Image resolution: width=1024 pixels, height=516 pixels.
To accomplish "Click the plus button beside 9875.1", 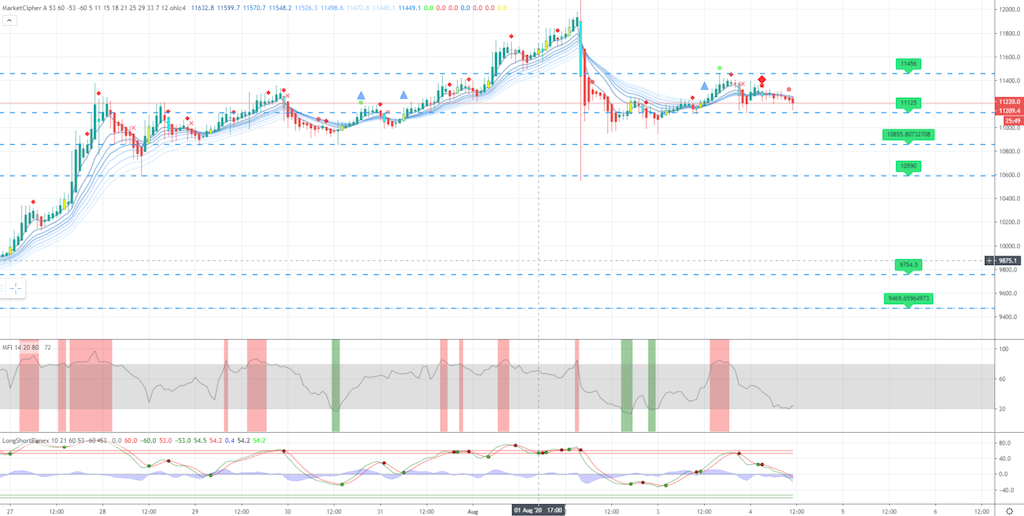I will (x=990, y=261).
